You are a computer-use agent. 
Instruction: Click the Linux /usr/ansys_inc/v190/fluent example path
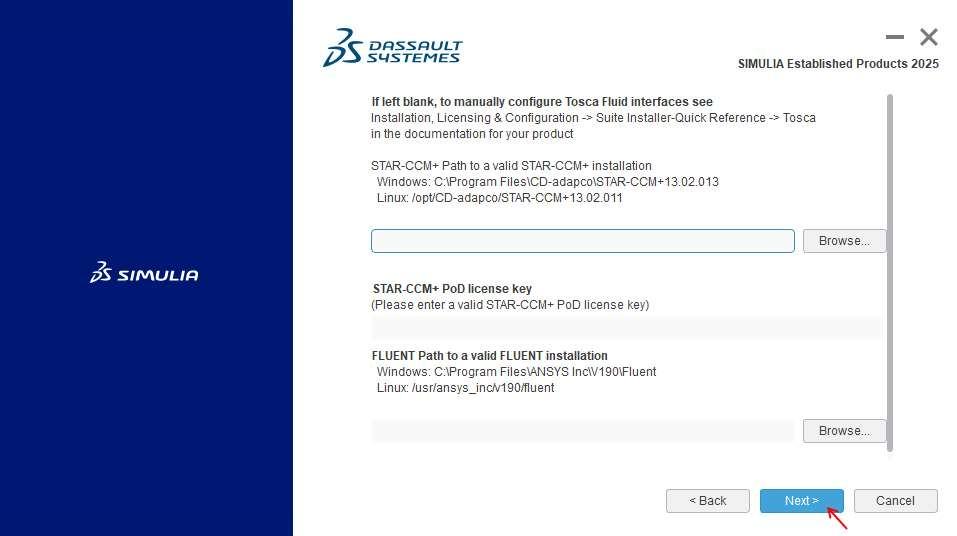pyautogui.click(x=465, y=388)
